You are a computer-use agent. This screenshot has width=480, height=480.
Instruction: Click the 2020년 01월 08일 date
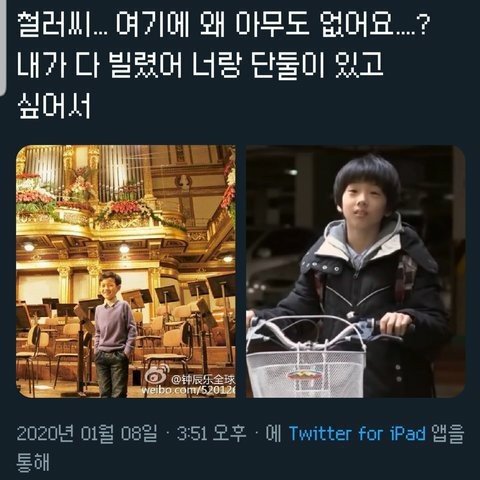point(87,433)
